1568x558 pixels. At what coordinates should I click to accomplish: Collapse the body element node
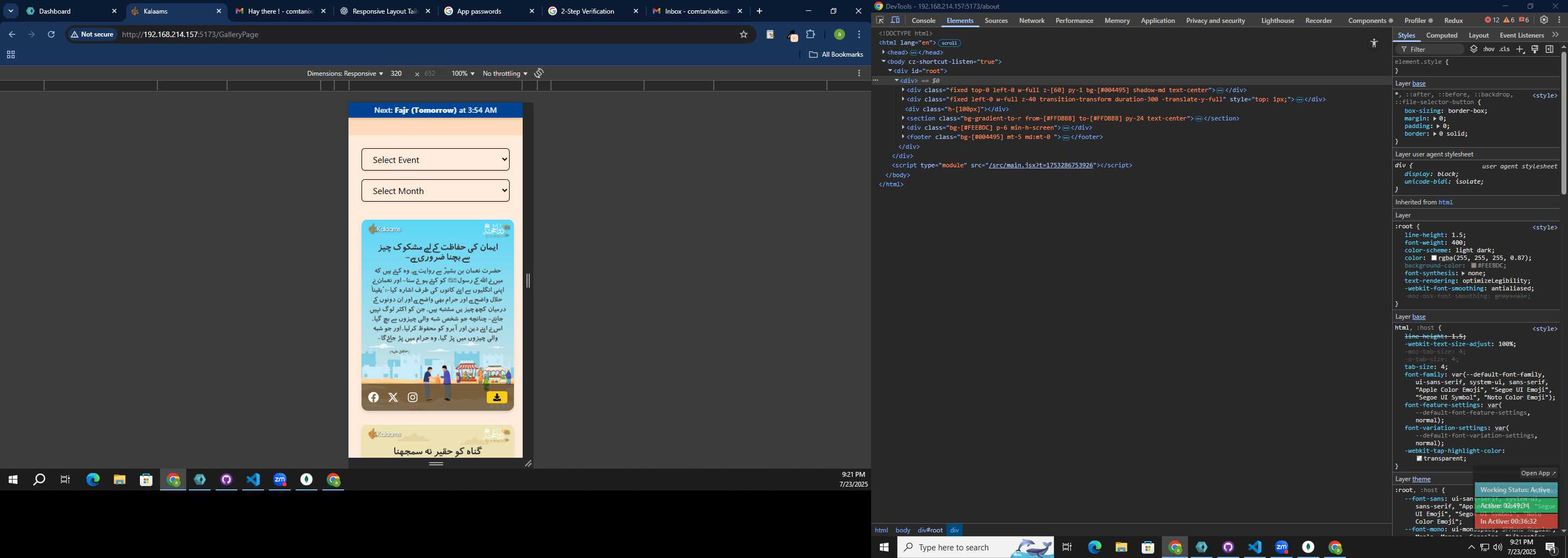883,62
